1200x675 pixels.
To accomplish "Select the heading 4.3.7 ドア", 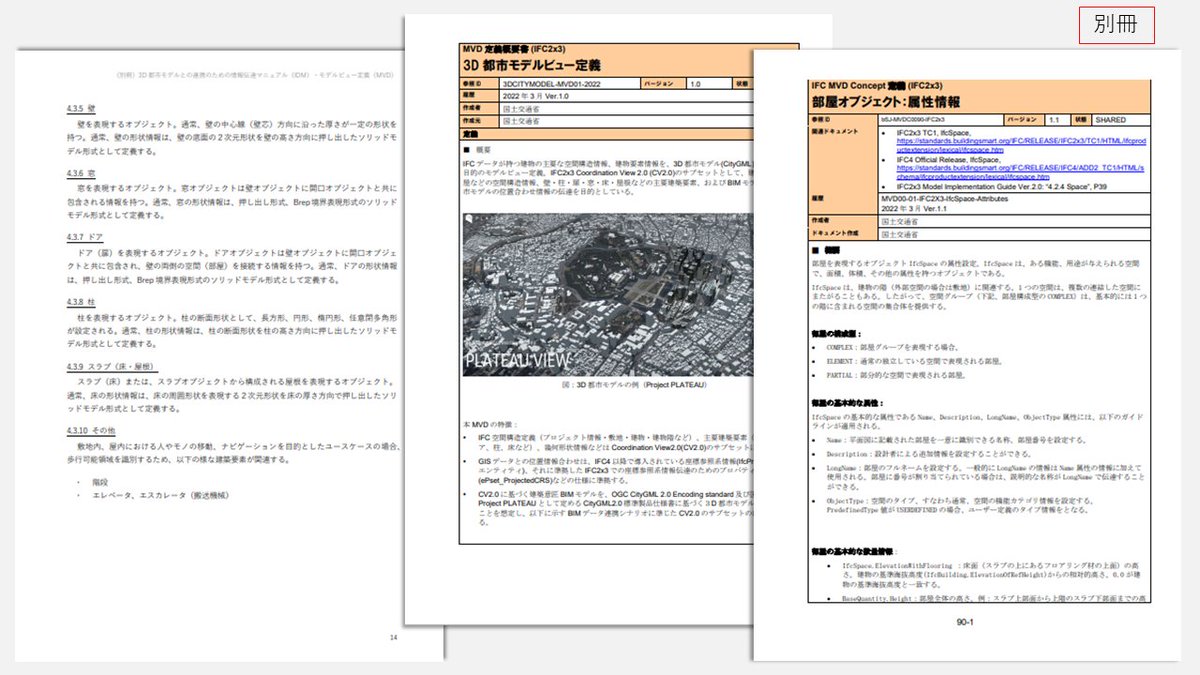I will tap(84, 237).
